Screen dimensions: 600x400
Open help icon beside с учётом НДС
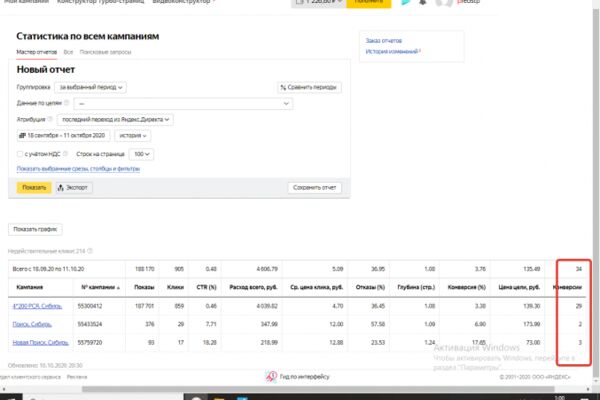point(65,153)
